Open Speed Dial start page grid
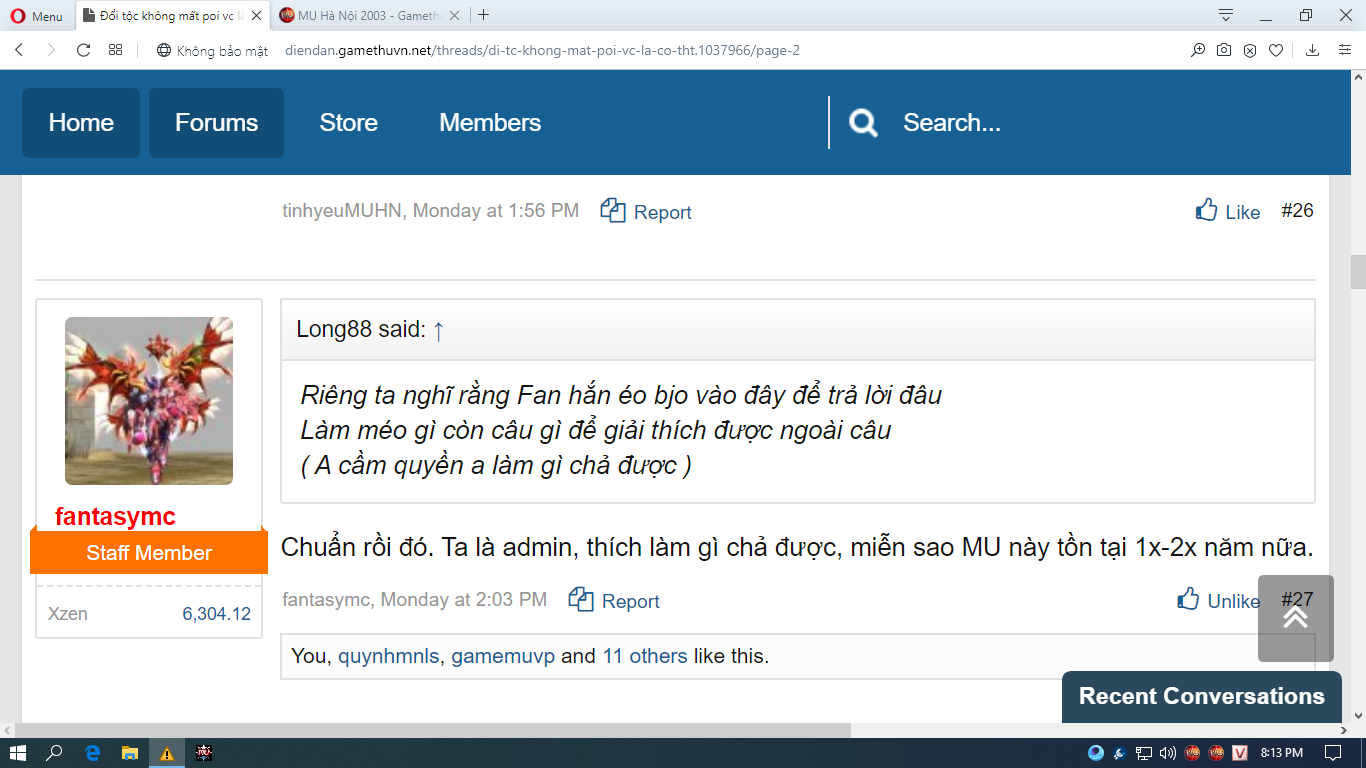 point(116,50)
